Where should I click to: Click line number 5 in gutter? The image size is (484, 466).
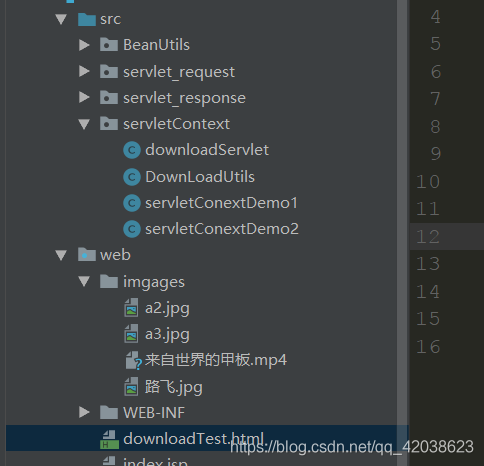[x=435, y=44]
